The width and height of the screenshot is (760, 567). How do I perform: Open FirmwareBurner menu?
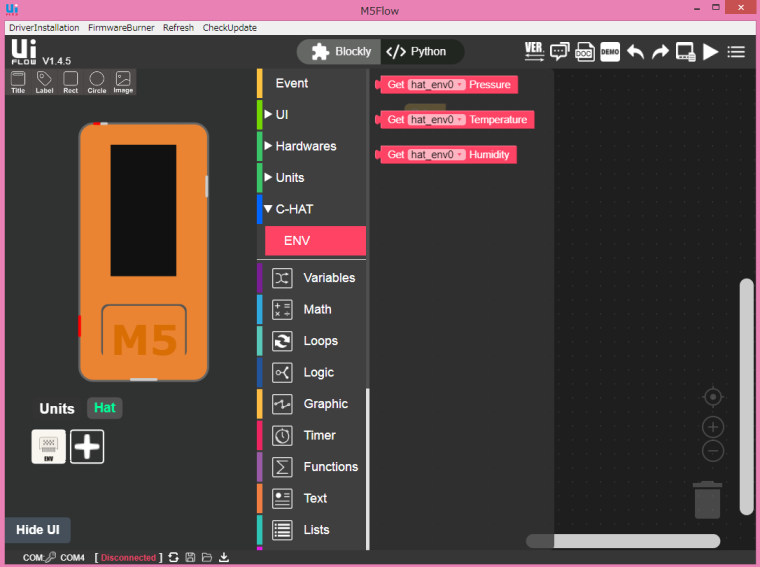coord(121,28)
